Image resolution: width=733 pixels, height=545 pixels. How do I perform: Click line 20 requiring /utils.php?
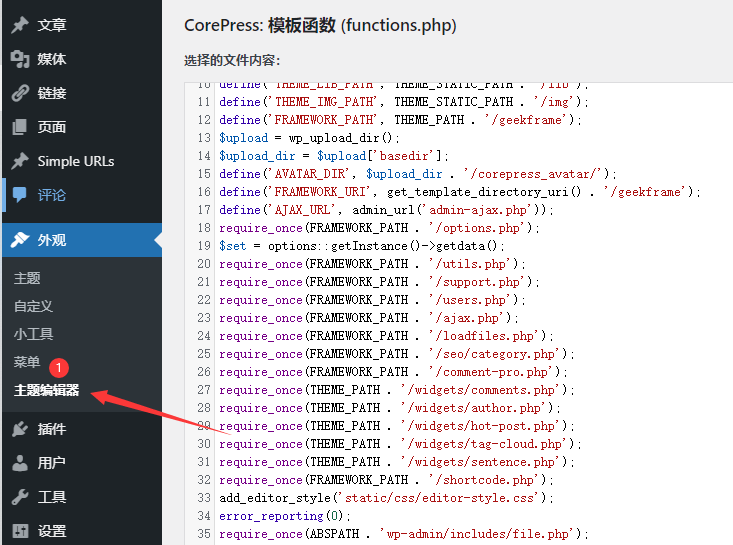(x=372, y=264)
